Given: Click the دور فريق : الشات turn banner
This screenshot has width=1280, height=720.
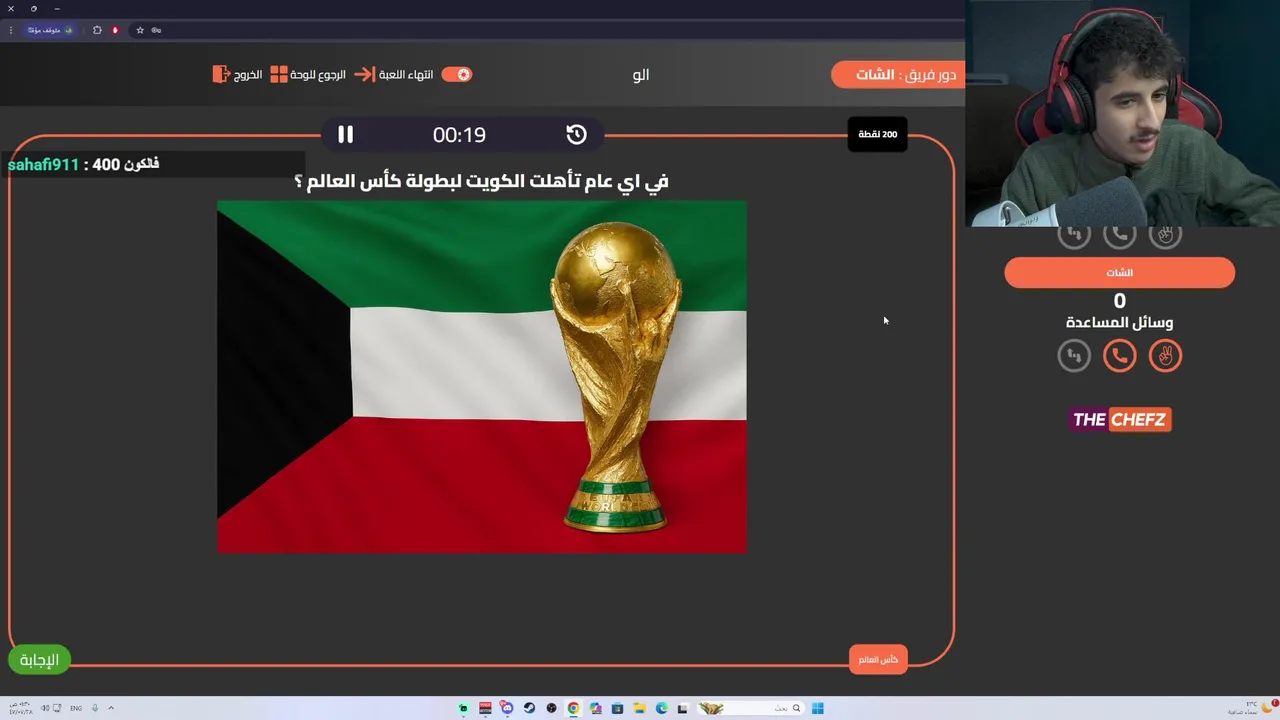Looking at the screenshot, I should pos(898,74).
